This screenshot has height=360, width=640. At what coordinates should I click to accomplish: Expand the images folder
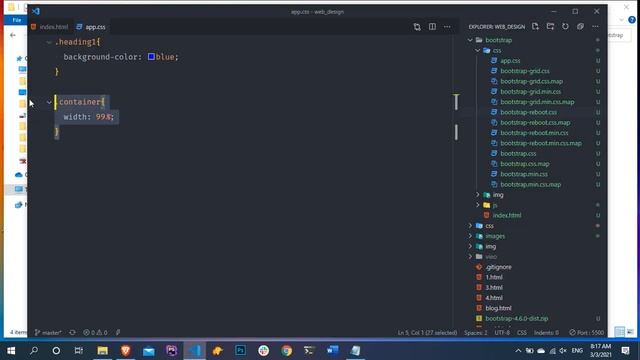(470, 236)
